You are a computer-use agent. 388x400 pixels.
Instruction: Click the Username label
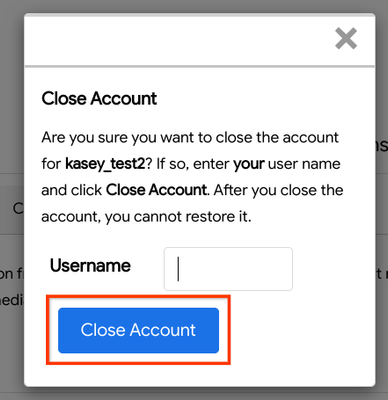coord(90,266)
